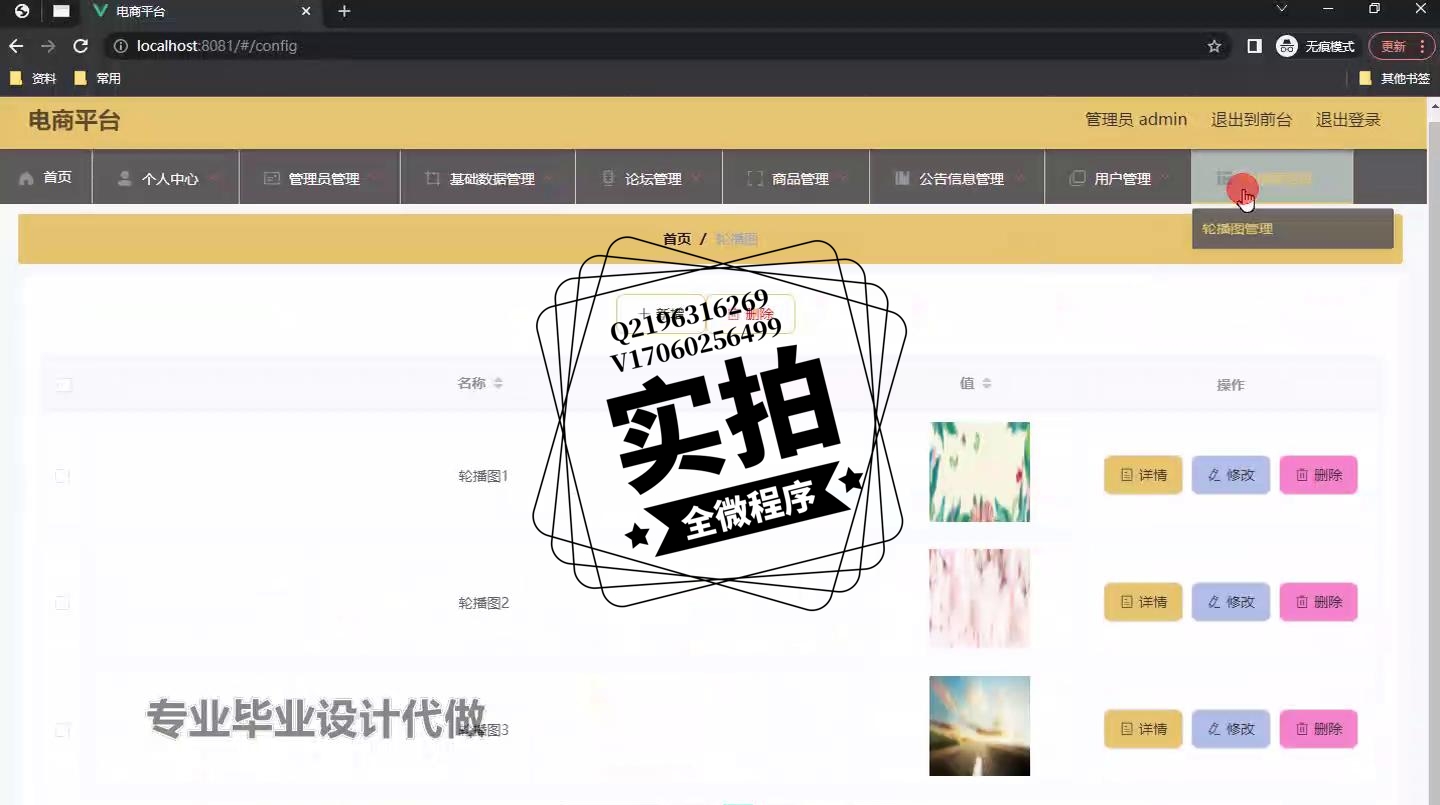Click the back arrow in the browser

click(16, 46)
